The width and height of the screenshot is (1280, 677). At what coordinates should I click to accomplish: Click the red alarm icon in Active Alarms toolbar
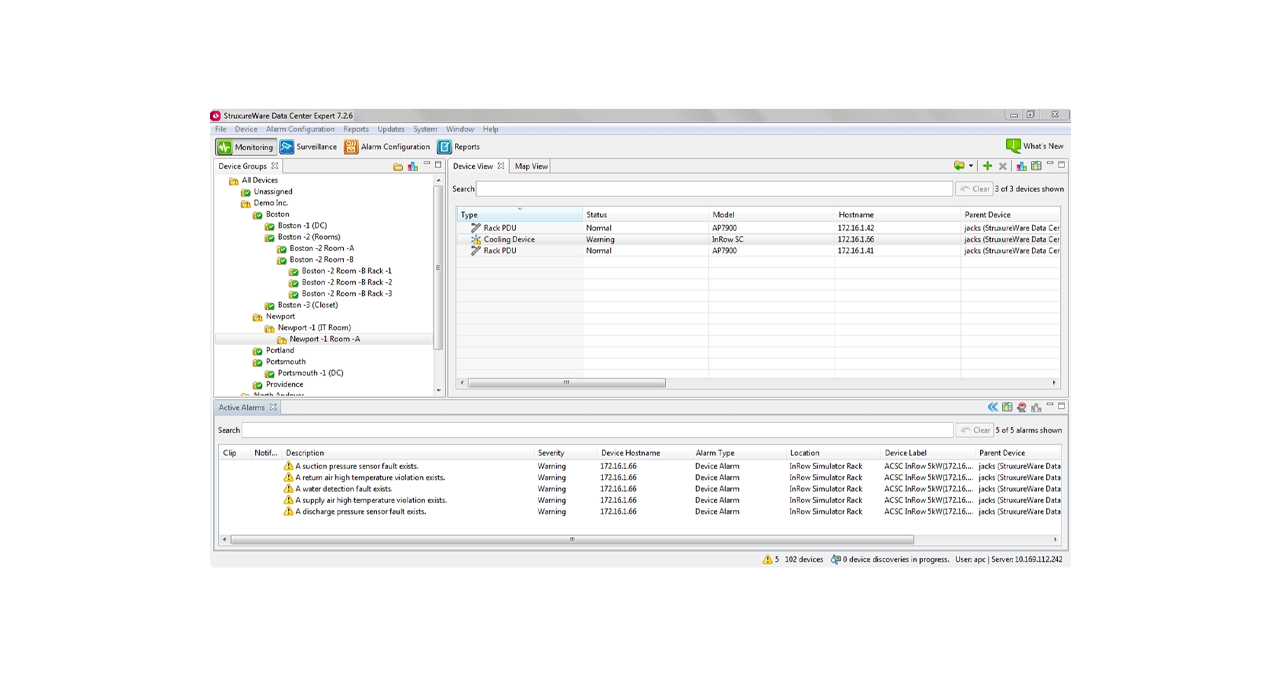point(1021,407)
